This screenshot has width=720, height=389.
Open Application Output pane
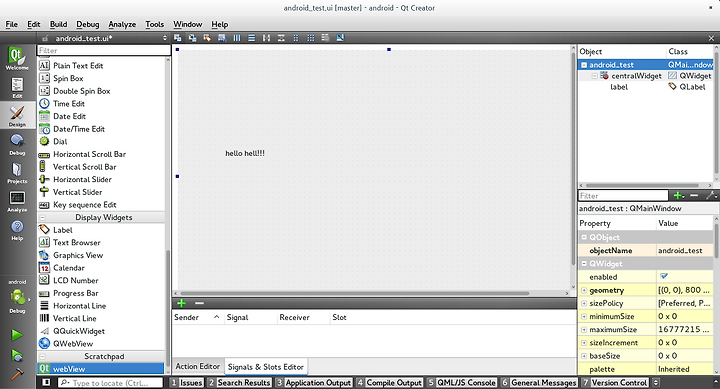click(314, 382)
